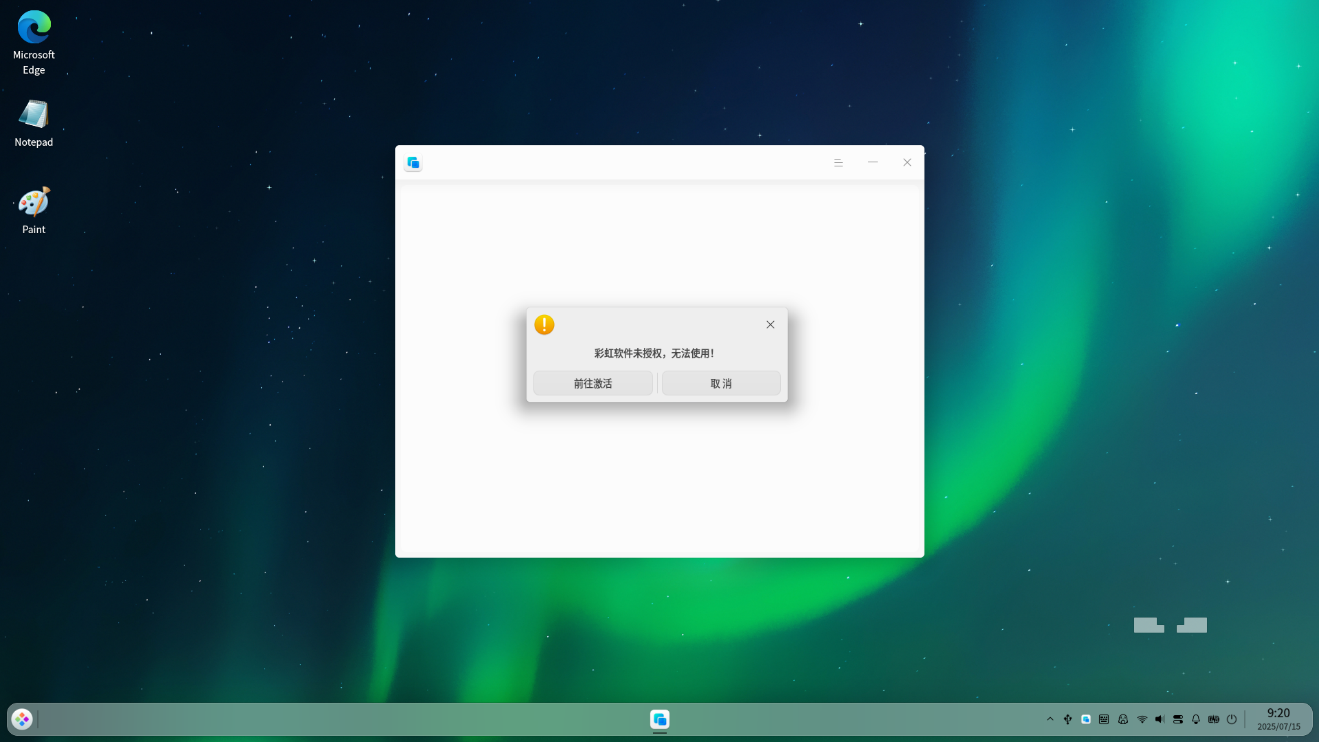Click the power button in the tray
The image size is (1319, 742).
click(1232, 719)
